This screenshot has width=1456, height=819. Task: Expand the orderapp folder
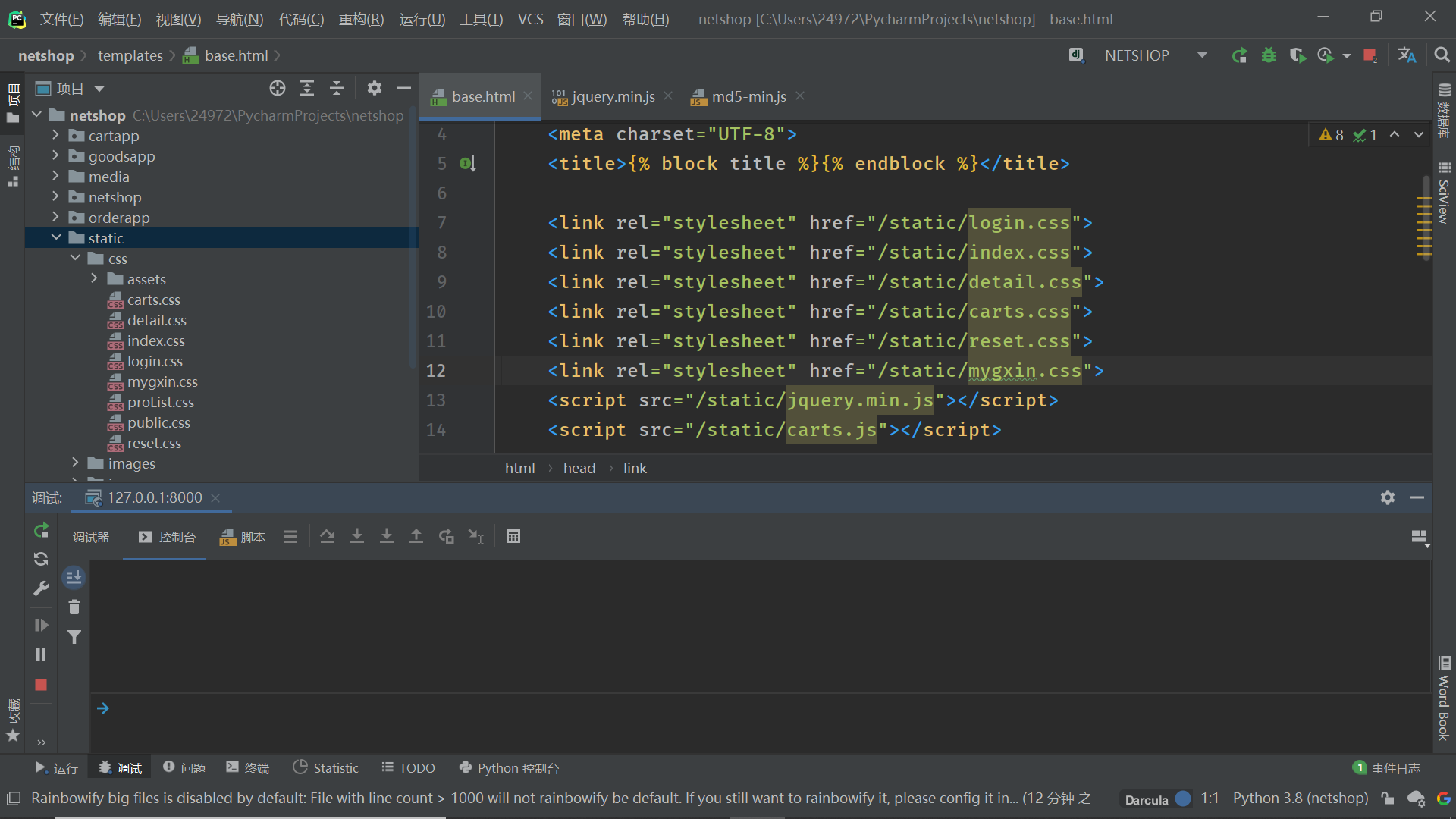pyautogui.click(x=55, y=217)
